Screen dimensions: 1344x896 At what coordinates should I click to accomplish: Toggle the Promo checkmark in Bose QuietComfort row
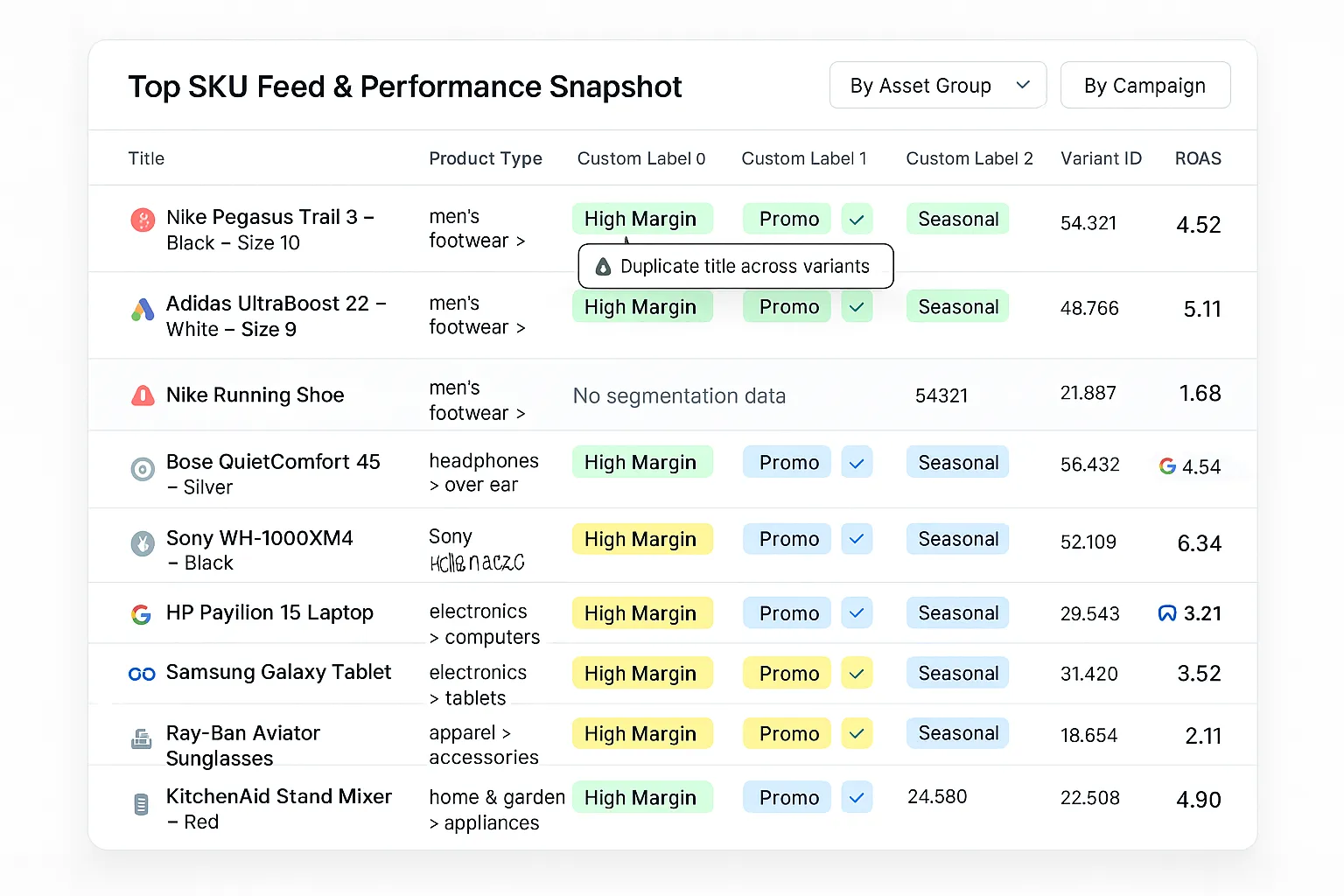pos(857,462)
